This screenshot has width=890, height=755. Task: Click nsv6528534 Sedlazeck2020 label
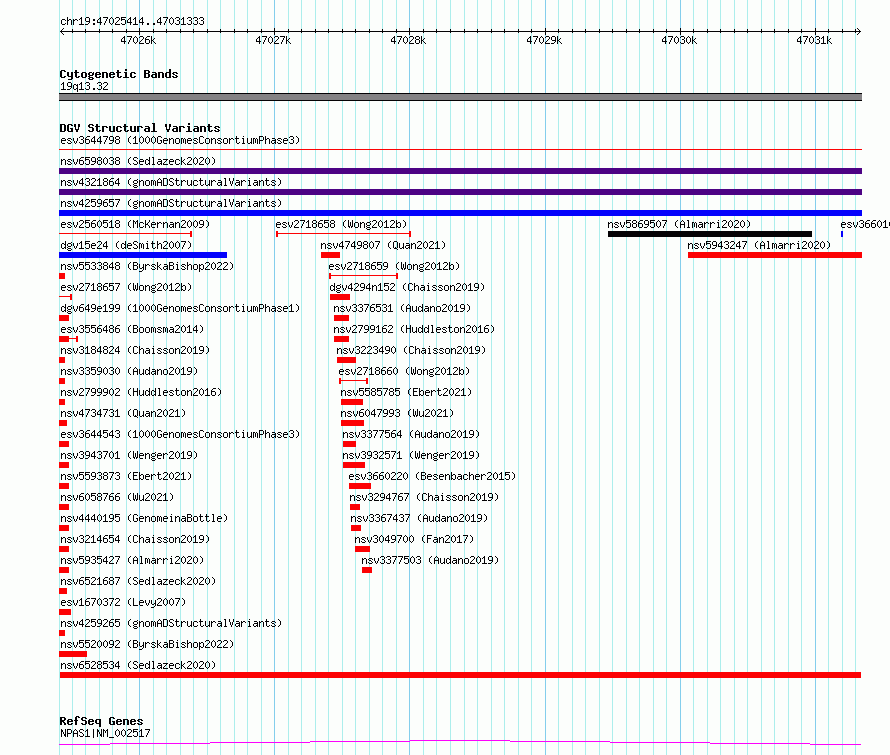[138, 665]
